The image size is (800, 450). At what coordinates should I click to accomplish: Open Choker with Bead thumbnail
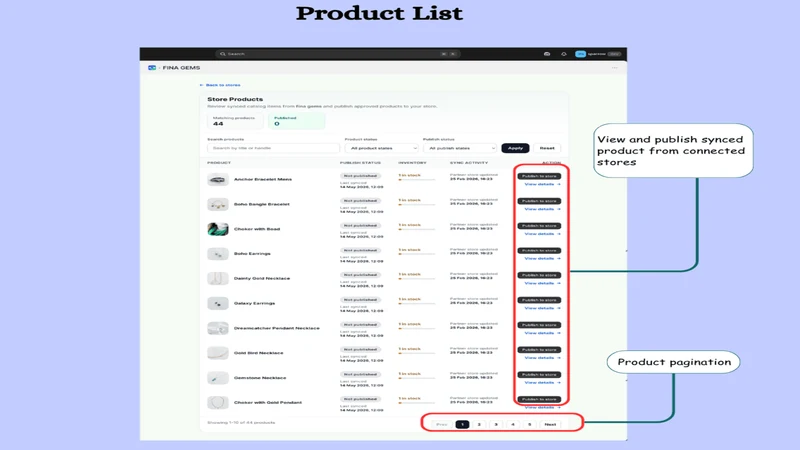coord(218,229)
